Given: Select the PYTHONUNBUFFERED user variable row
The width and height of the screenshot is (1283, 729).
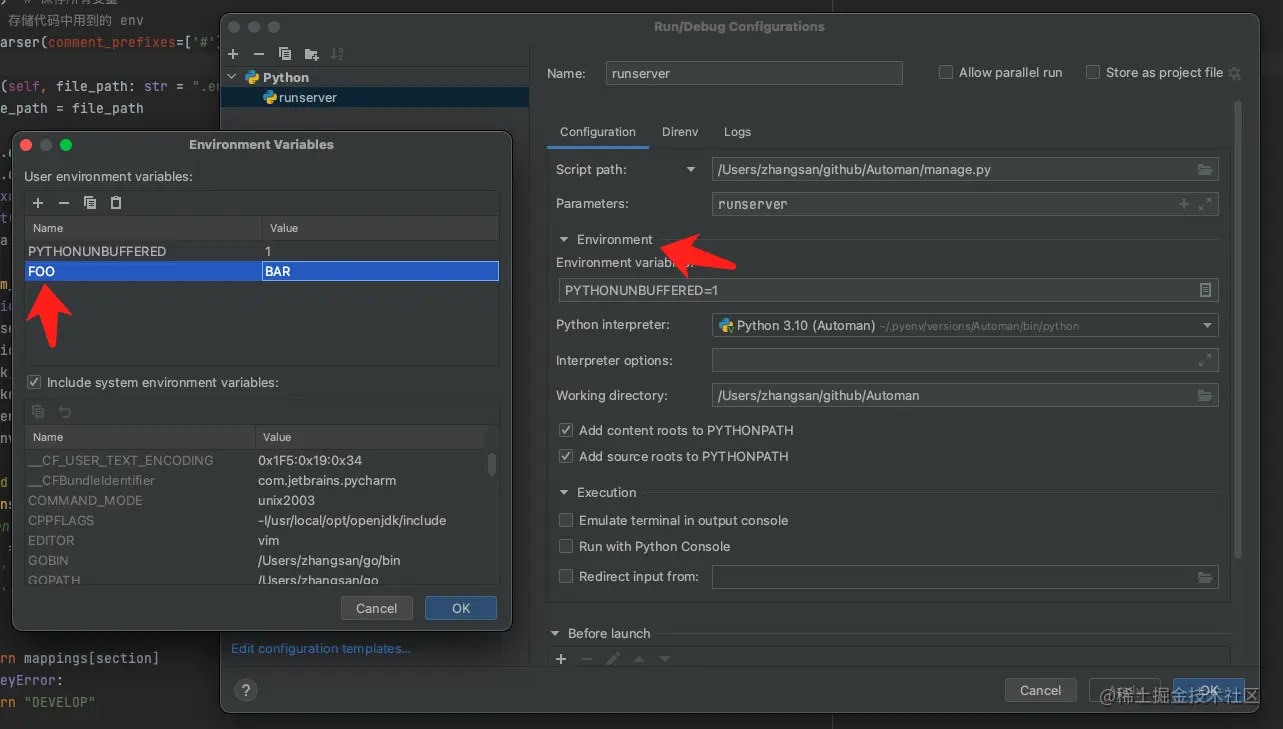Looking at the screenshot, I should pos(261,251).
